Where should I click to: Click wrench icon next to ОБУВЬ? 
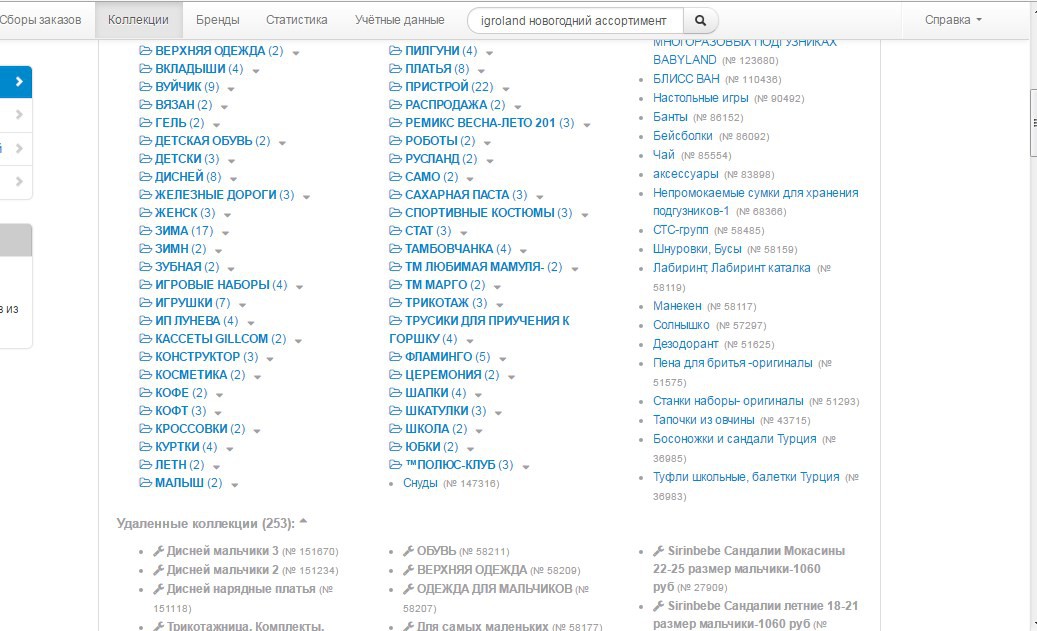[x=409, y=551]
